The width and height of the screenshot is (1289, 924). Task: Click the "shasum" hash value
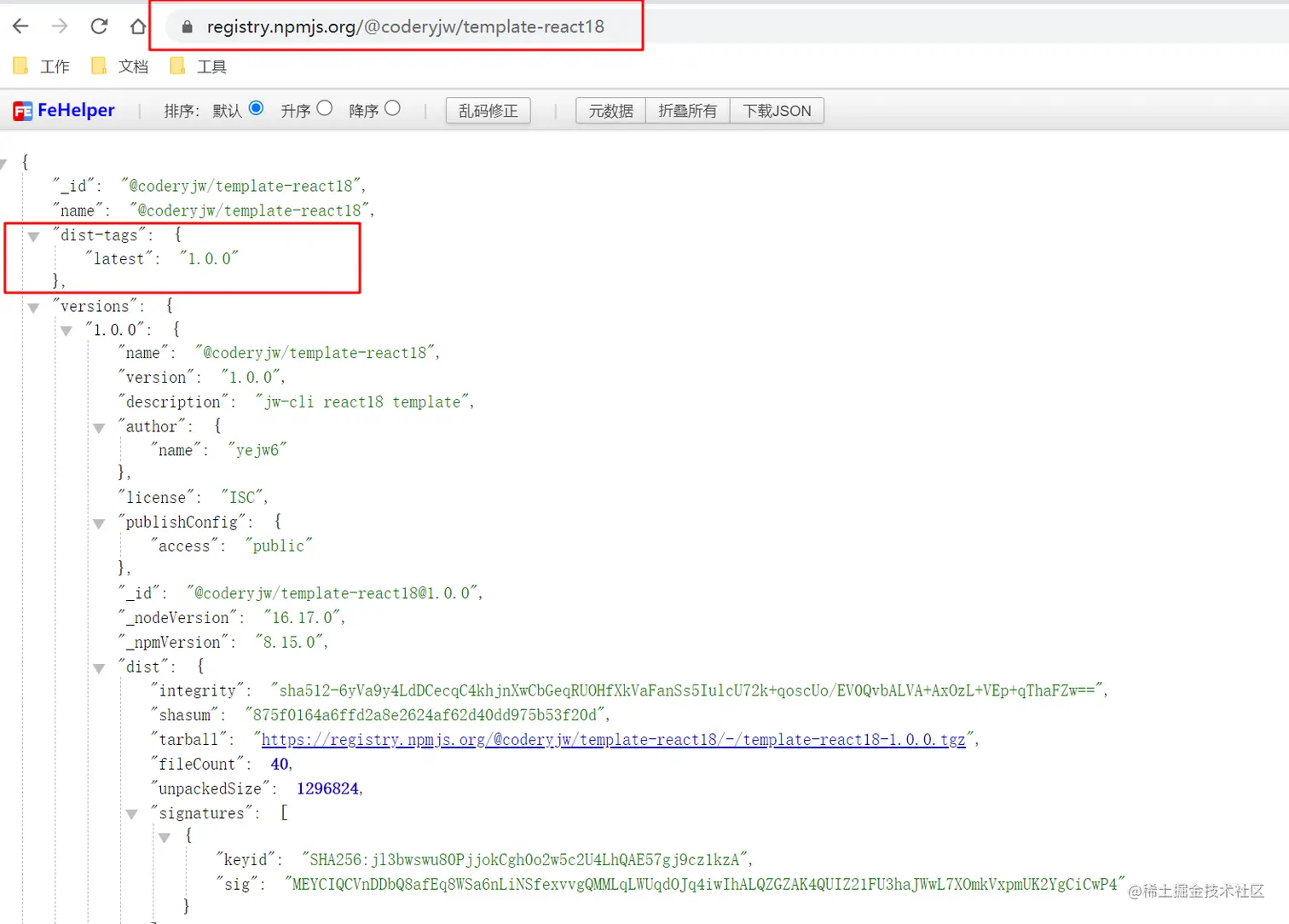tap(425, 714)
